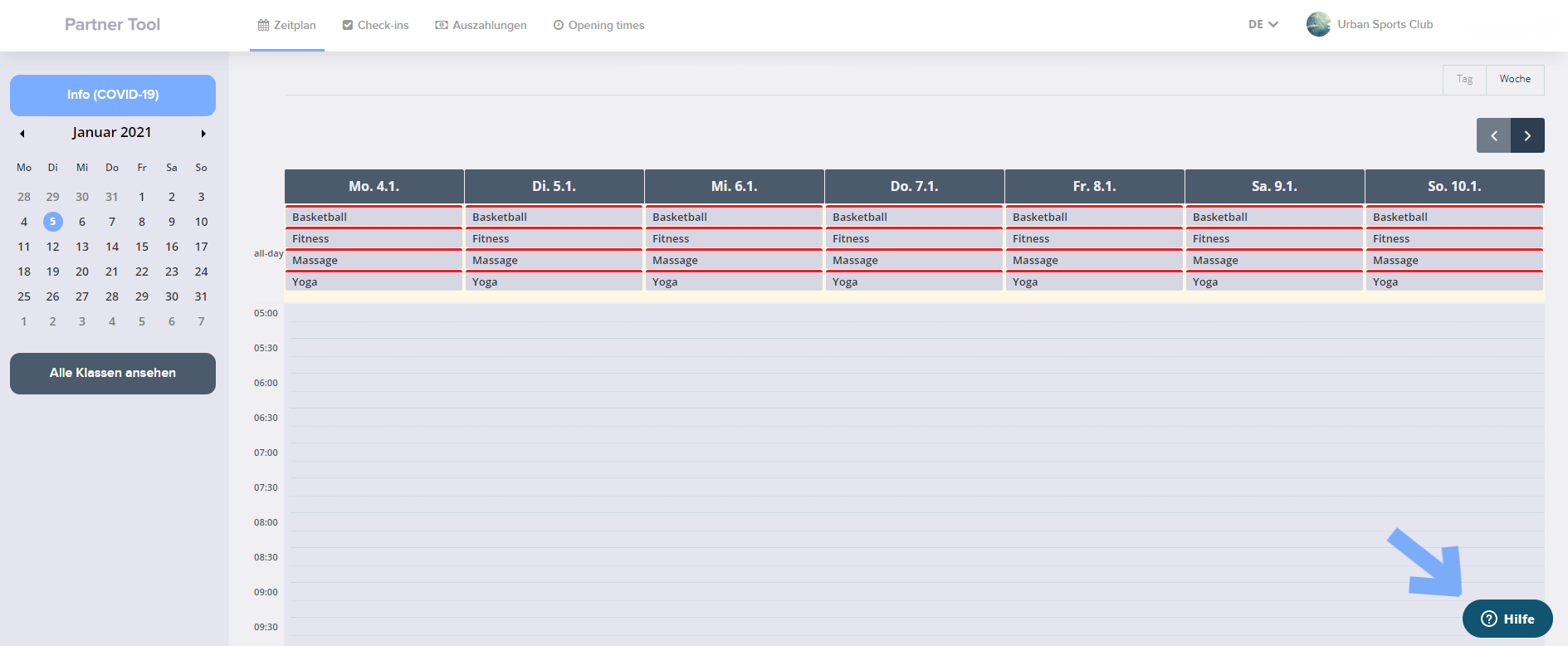Open Basketball event on So. 10.1.
1568x646 pixels.
pos(1454,217)
